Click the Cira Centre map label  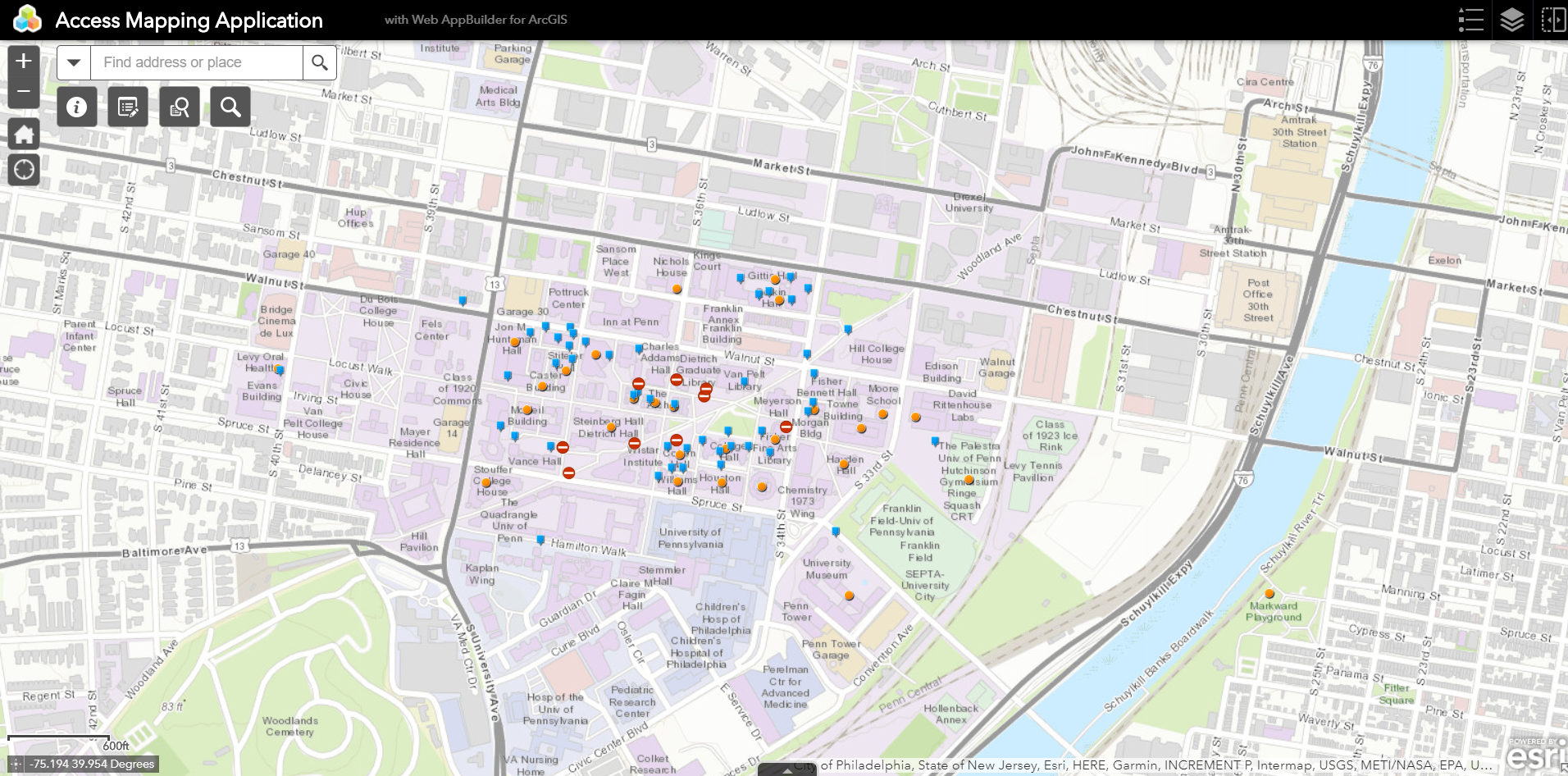[1265, 82]
